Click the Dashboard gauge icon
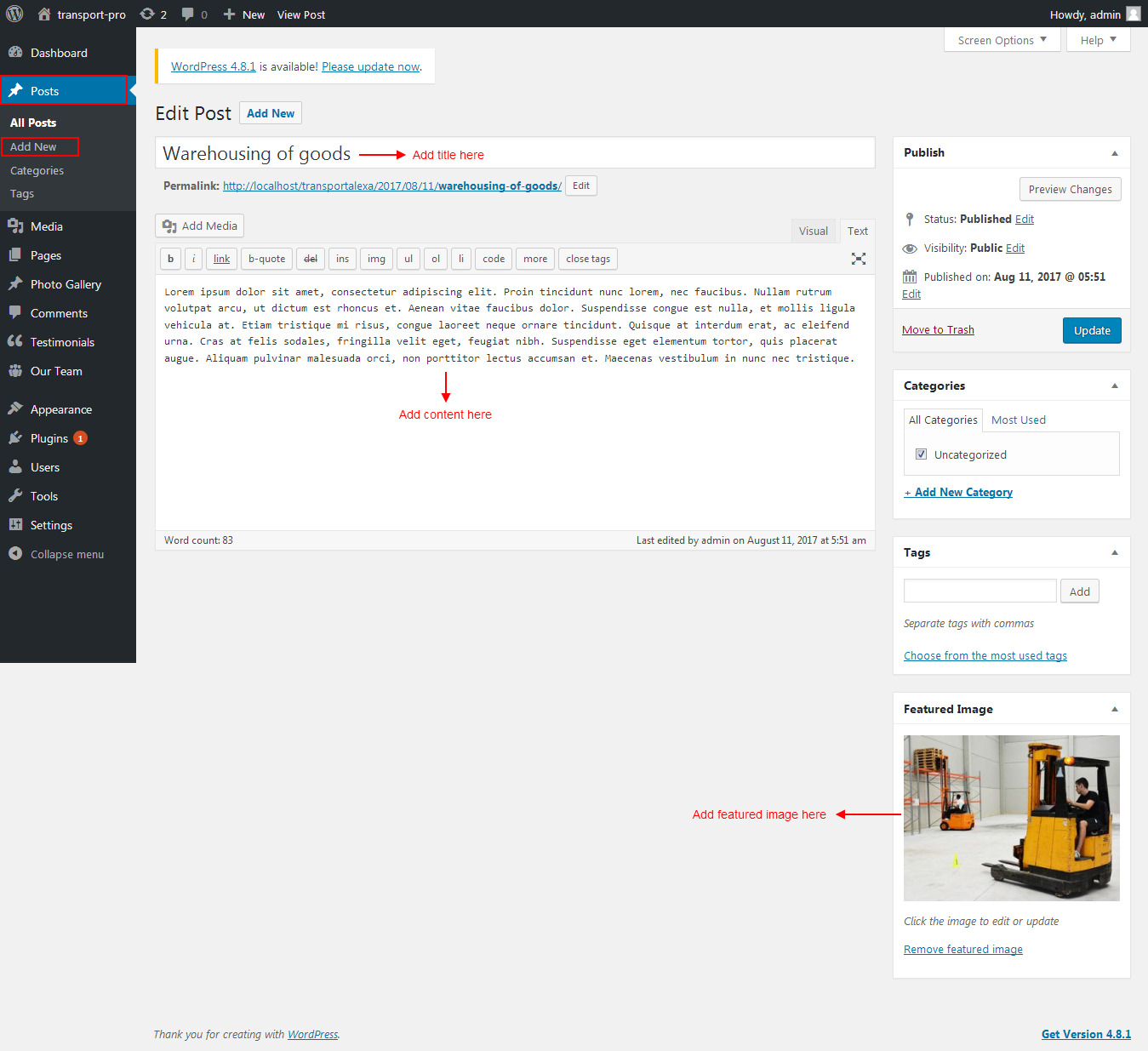The width and height of the screenshot is (1148, 1051). (x=15, y=52)
